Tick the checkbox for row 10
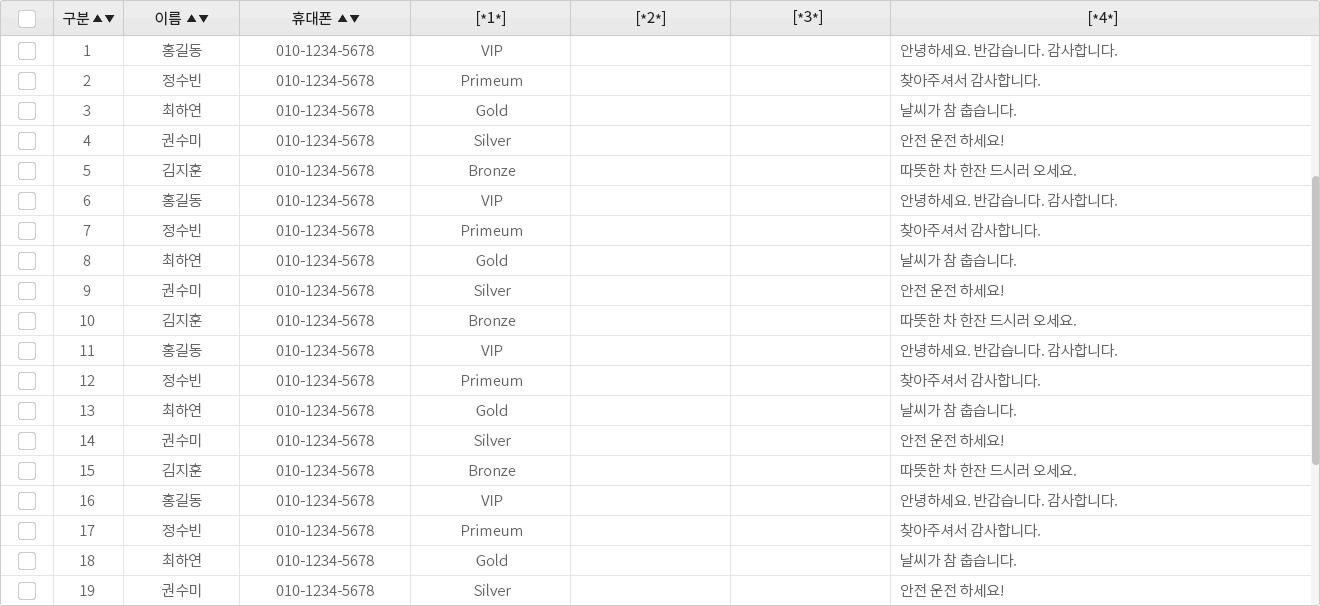 [27, 320]
